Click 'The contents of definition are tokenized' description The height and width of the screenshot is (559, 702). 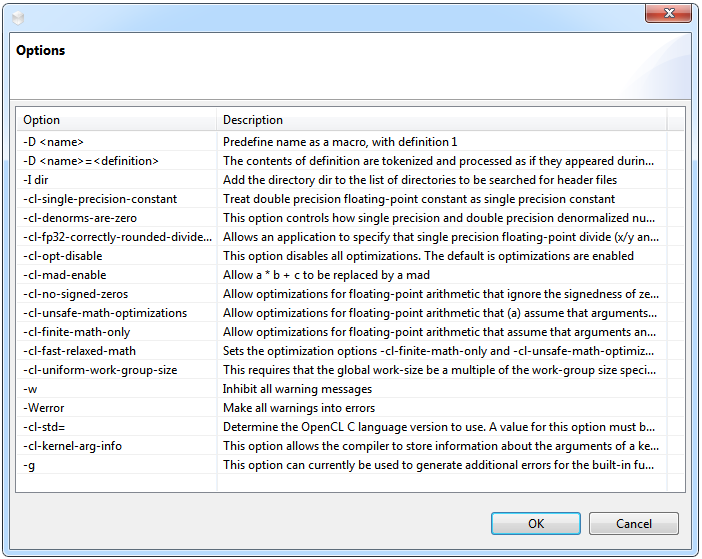(x=439, y=161)
